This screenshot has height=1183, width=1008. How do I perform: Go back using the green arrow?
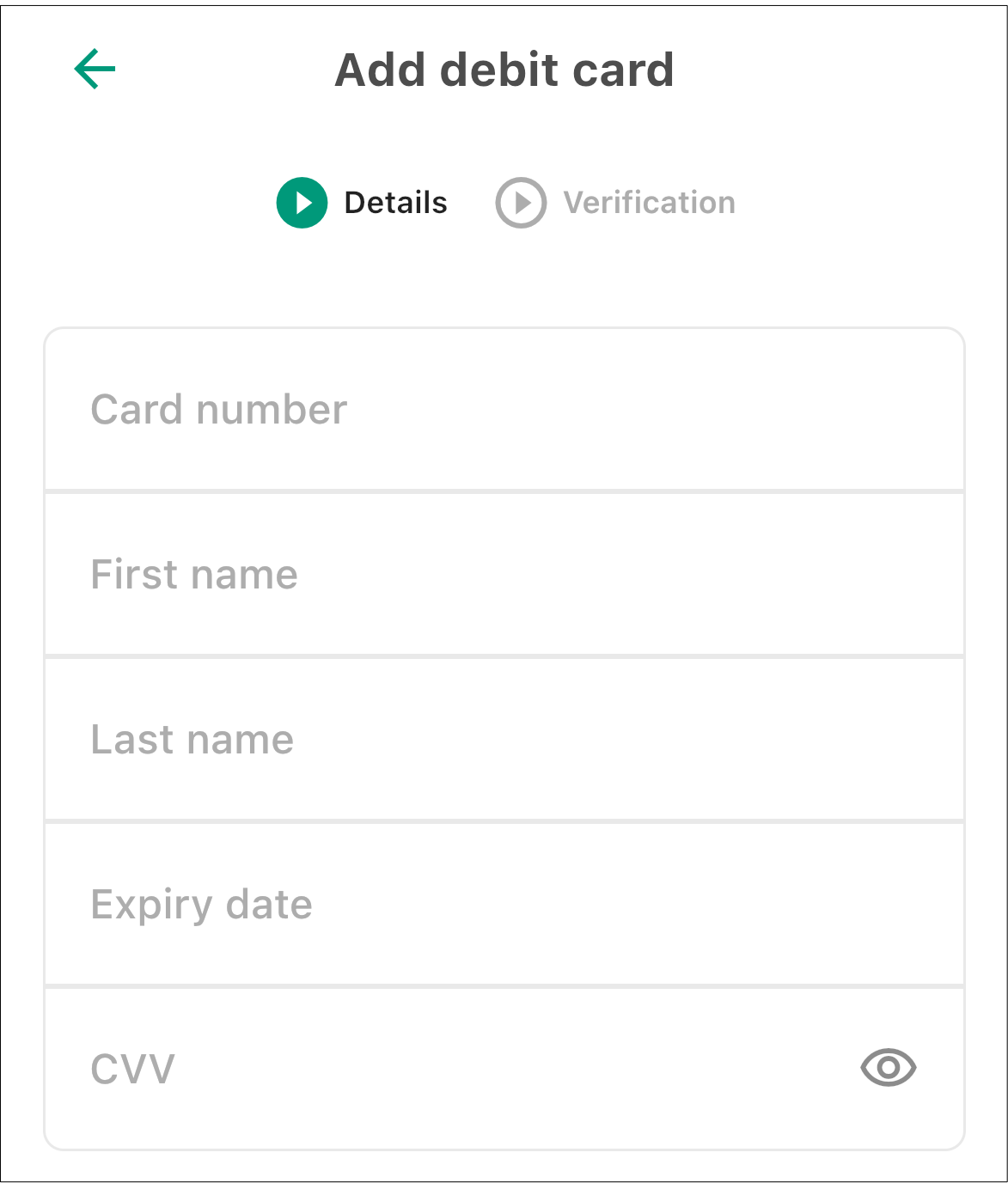95,69
